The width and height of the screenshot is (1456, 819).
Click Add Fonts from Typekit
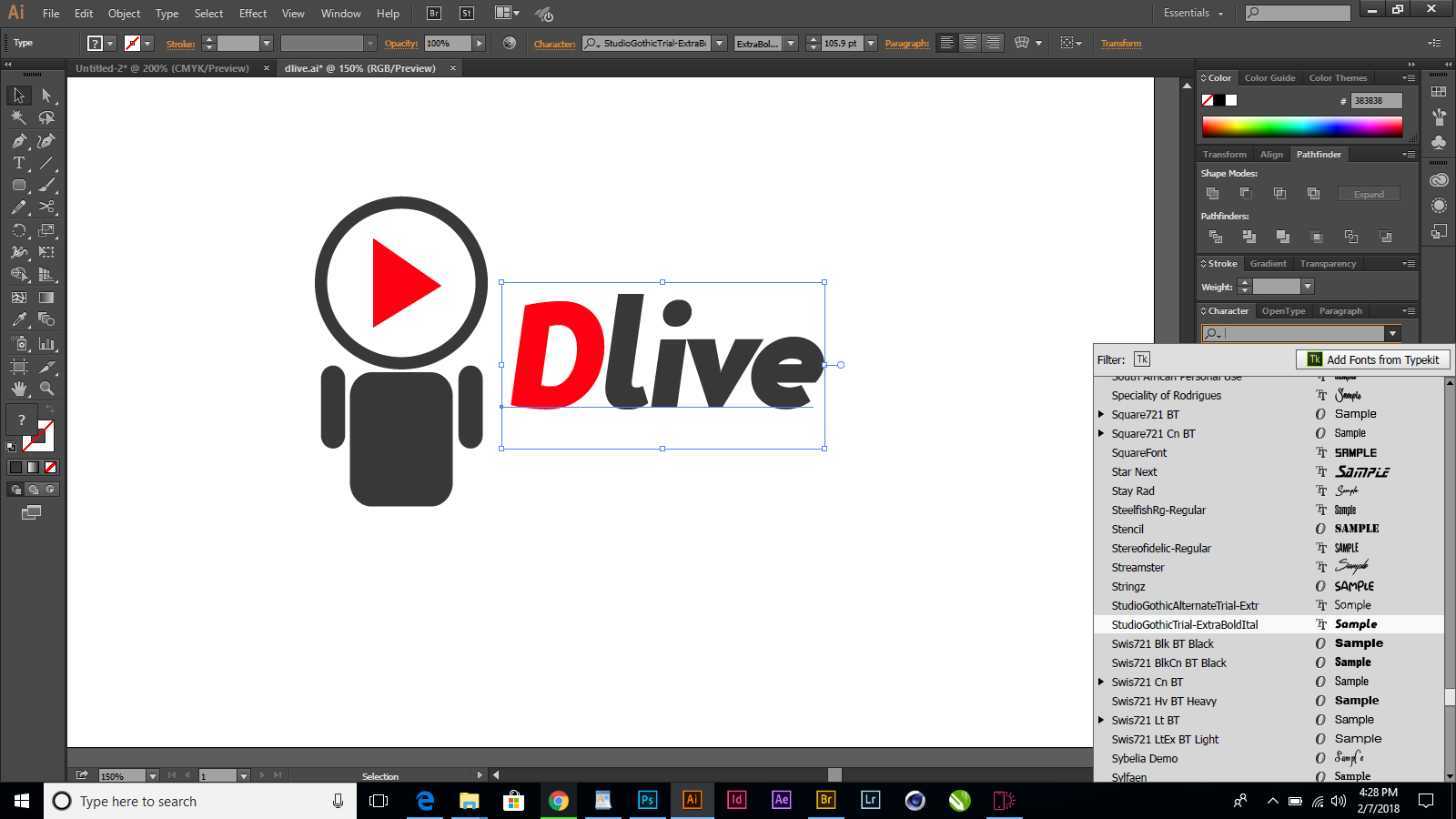[x=1374, y=359]
